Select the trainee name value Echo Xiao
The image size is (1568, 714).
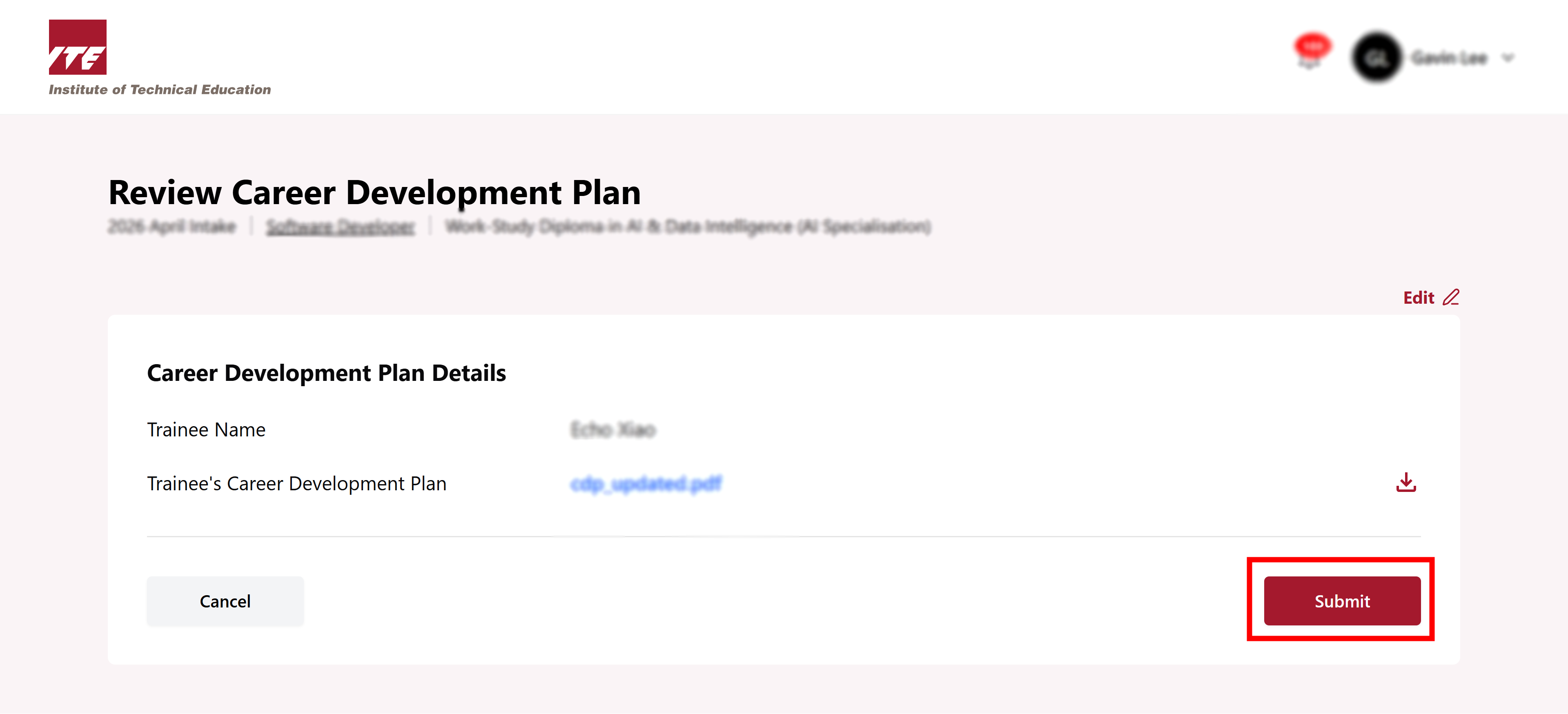coord(613,430)
